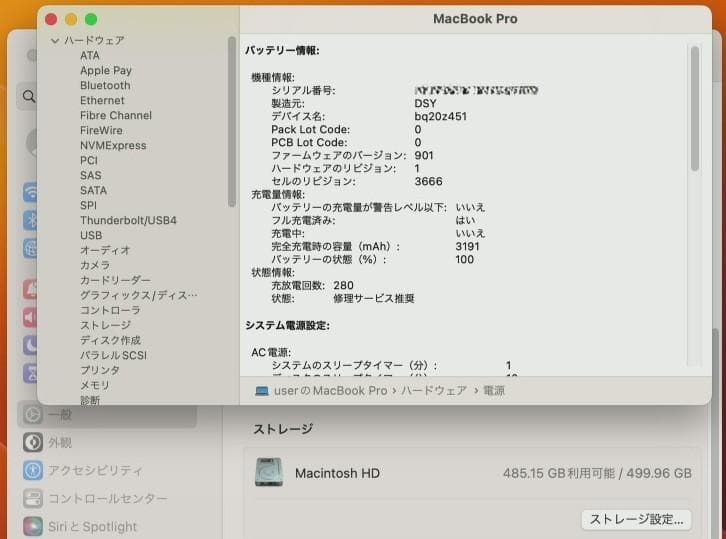Click the full charge capacity value 3191
726x539 pixels.
coord(467,246)
